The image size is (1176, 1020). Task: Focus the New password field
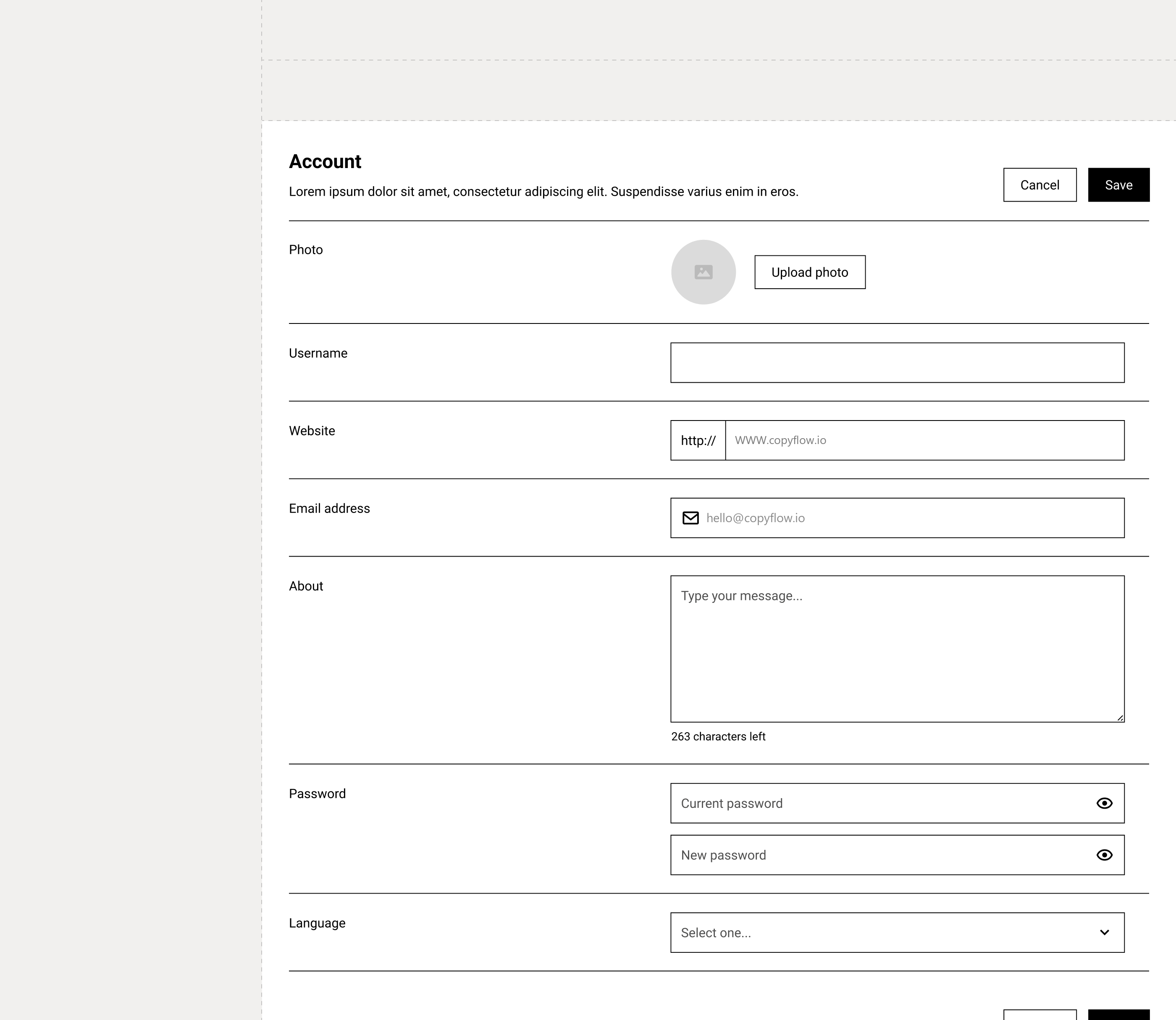click(x=897, y=855)
